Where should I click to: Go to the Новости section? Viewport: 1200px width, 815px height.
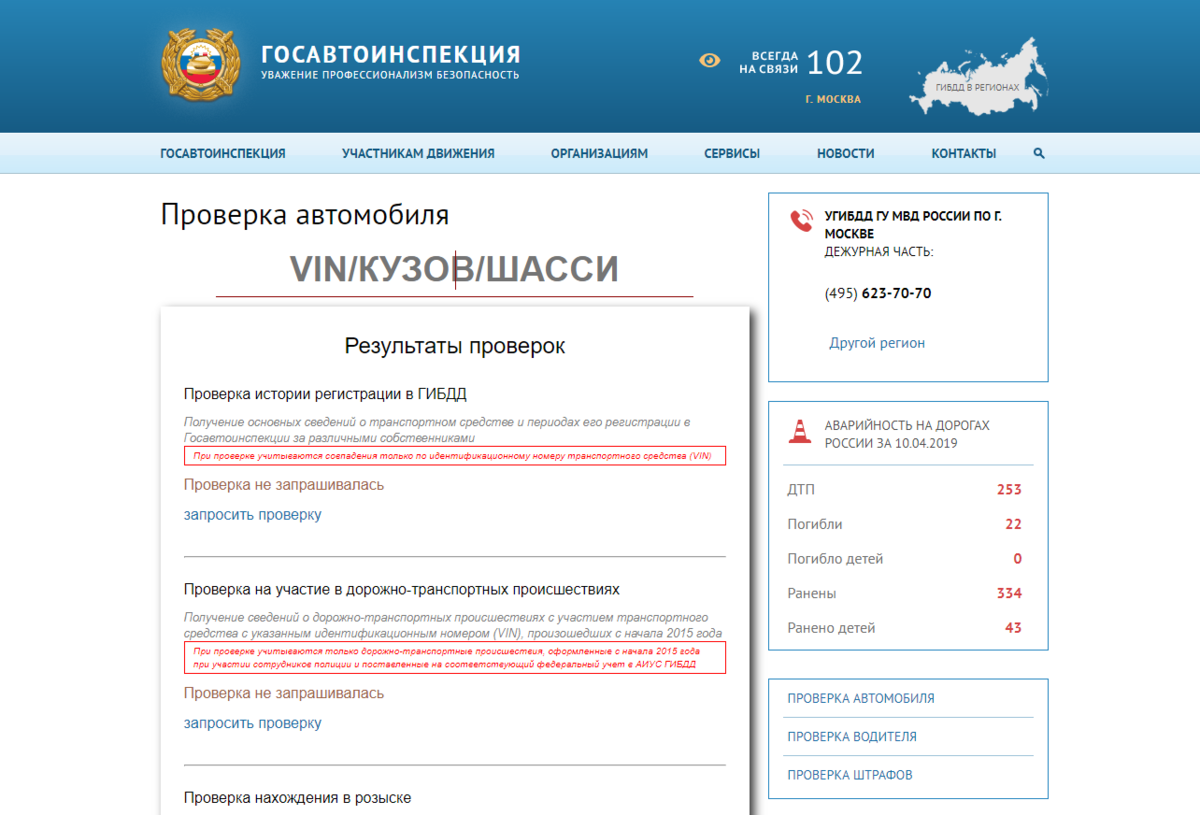click(845, 153)
